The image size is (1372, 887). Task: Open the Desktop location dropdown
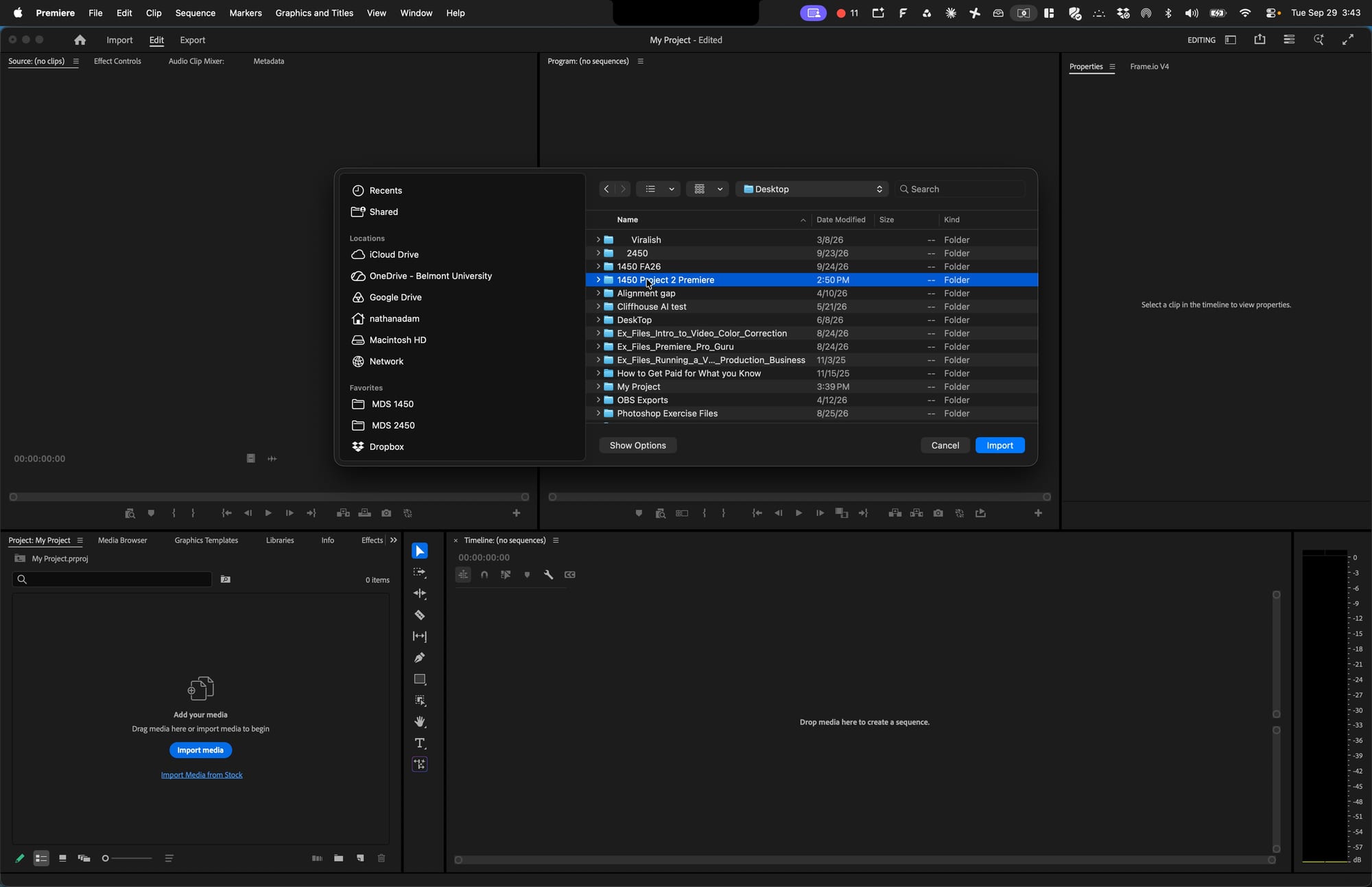812,189
